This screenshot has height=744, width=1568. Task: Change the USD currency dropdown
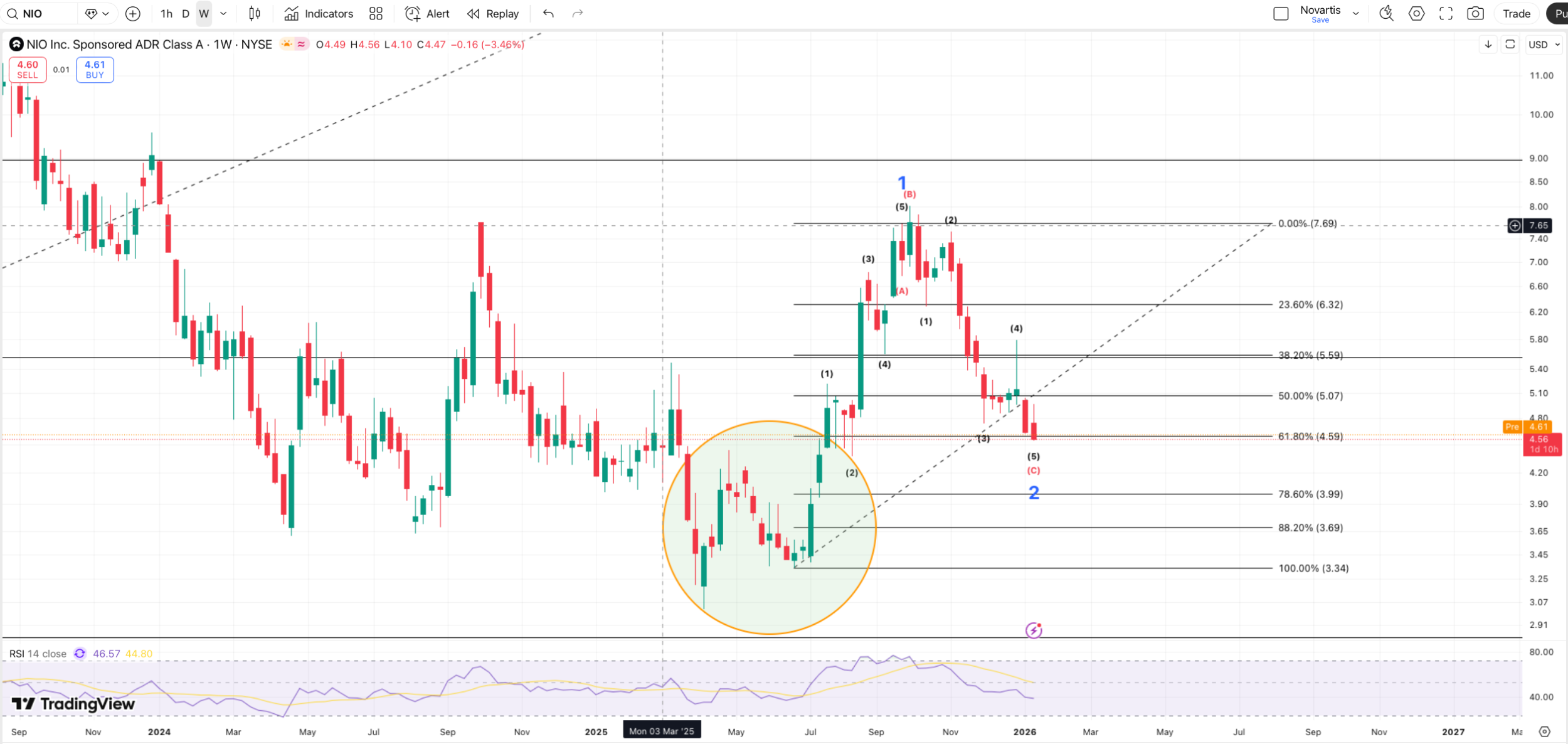click(x=1543, y=45)
